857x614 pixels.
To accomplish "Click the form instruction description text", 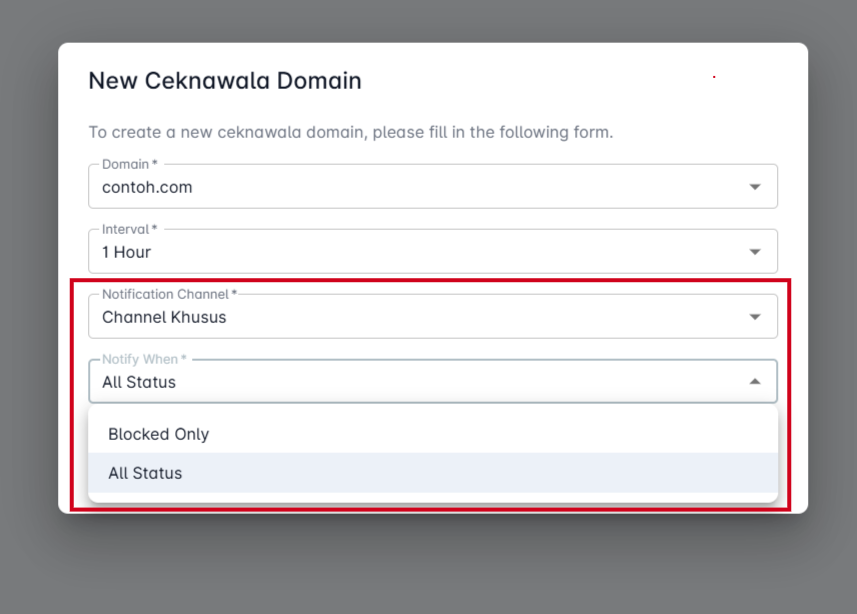I will pos(350,132).
